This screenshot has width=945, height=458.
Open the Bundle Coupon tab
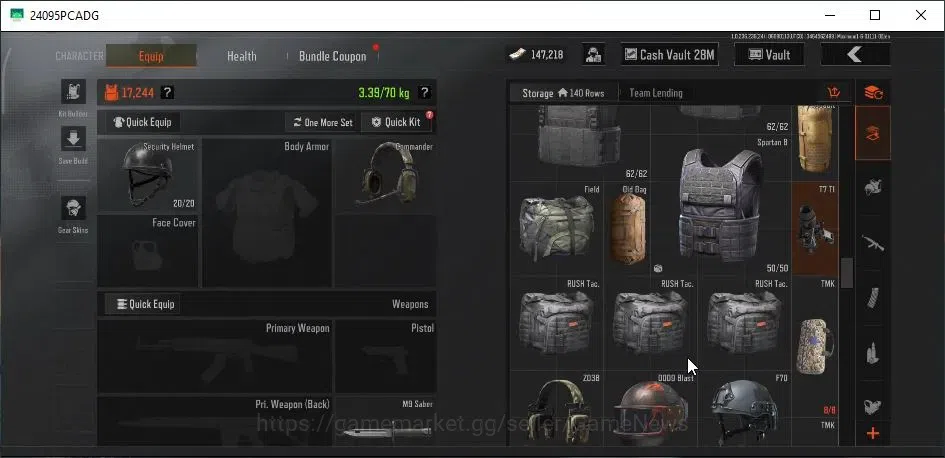[x=333, y=56]
